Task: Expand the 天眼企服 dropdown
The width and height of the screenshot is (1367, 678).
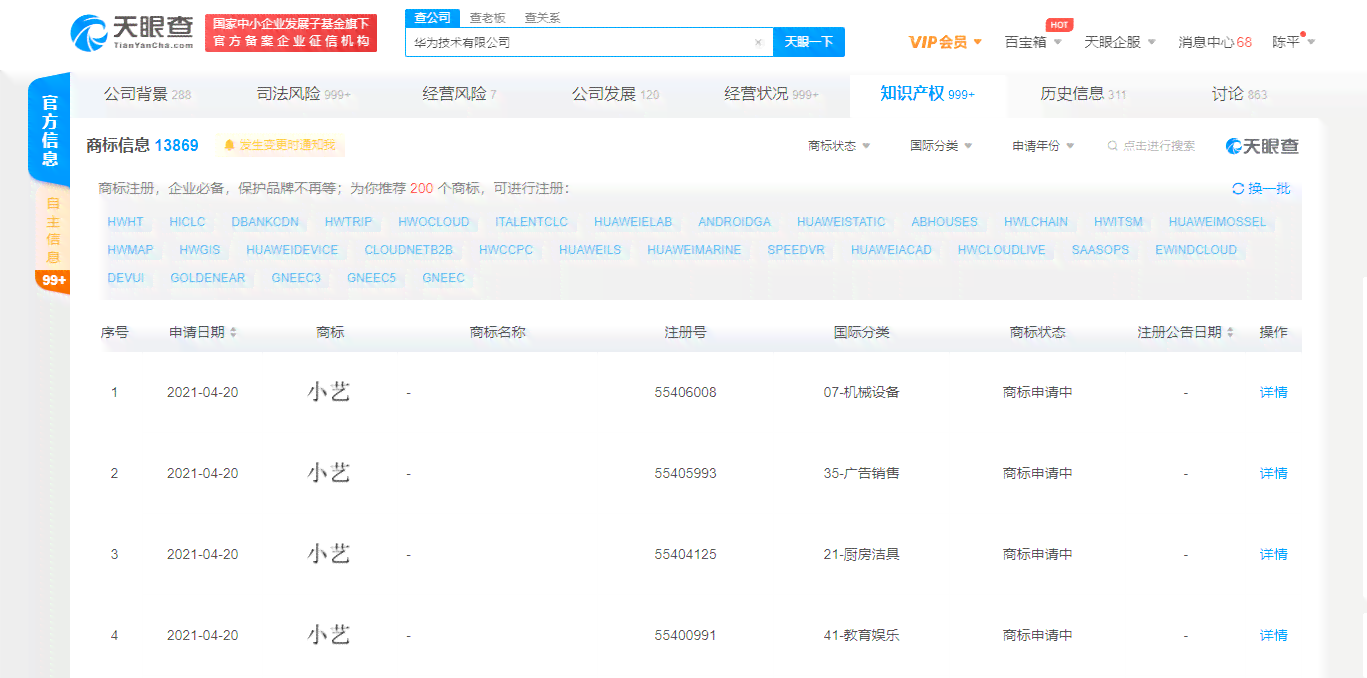Action: pyautogui.click(x=1120, y=42)
